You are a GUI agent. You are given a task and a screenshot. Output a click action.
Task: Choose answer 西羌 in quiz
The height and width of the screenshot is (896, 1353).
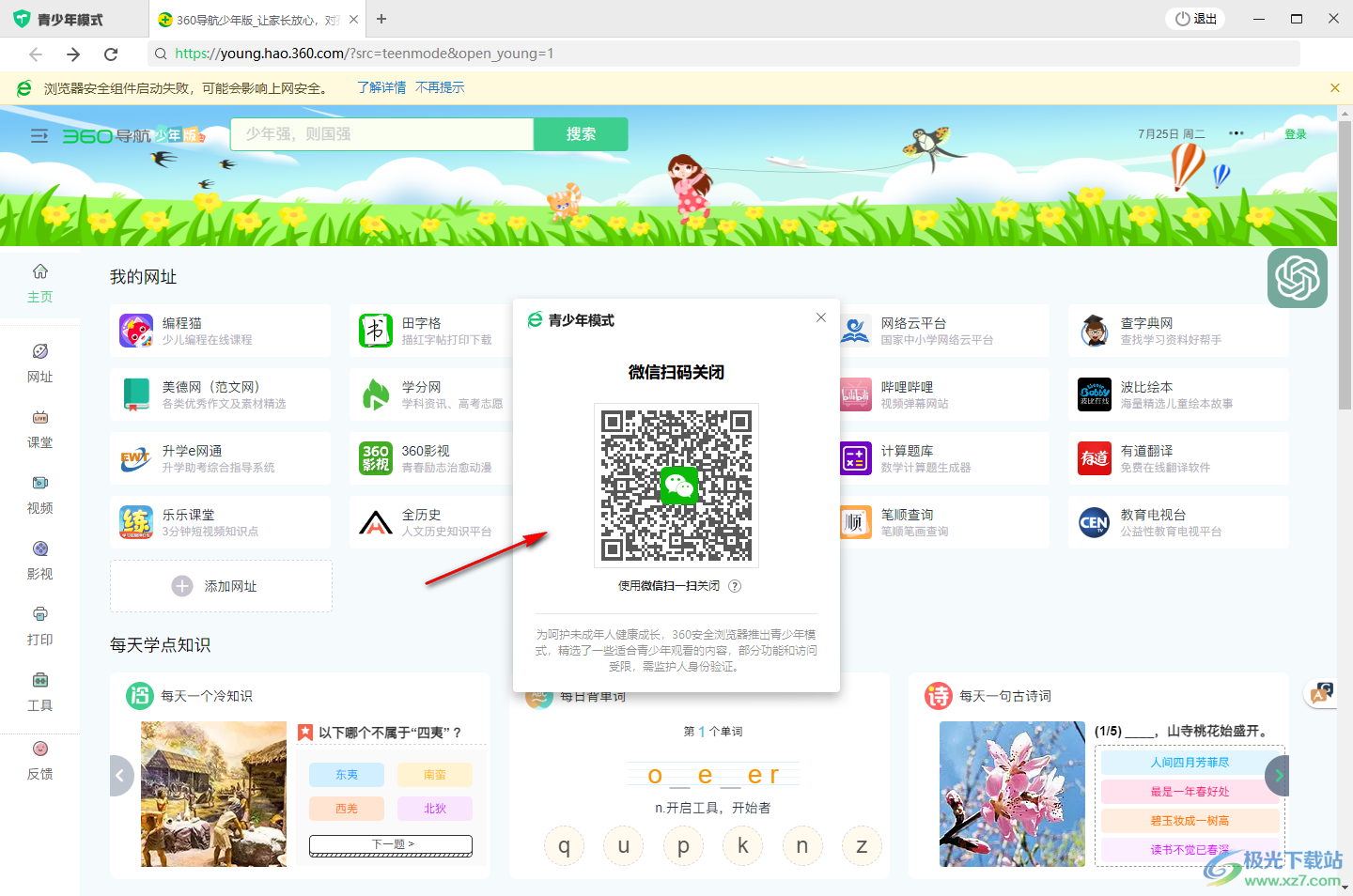(x=347, y=809)
